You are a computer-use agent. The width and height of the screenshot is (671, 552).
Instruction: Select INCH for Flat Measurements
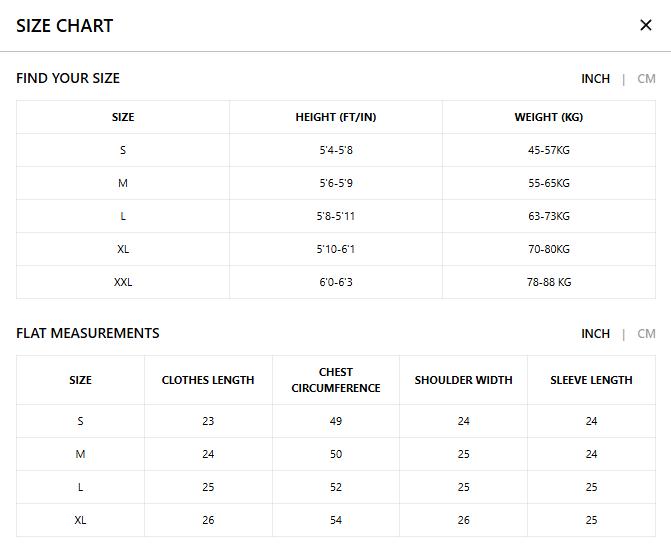595,334
